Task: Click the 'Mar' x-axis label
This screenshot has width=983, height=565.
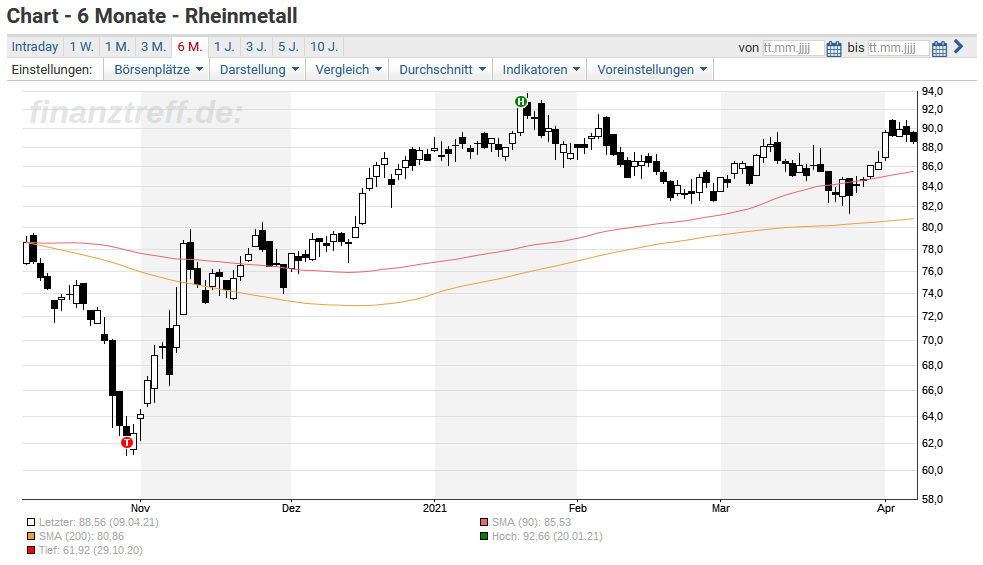Action: click(x=721, y=508)
